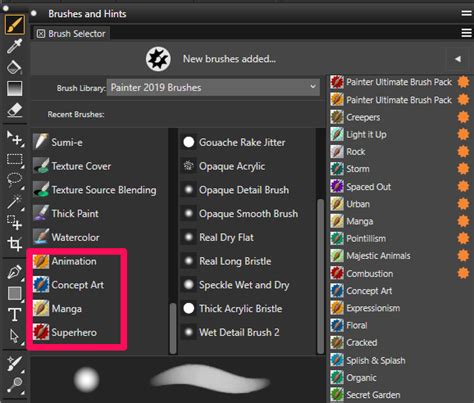The width and height of the screenshot is (474, 403).
Task: Select the Magnifier tool
Action: click(15, 386)
